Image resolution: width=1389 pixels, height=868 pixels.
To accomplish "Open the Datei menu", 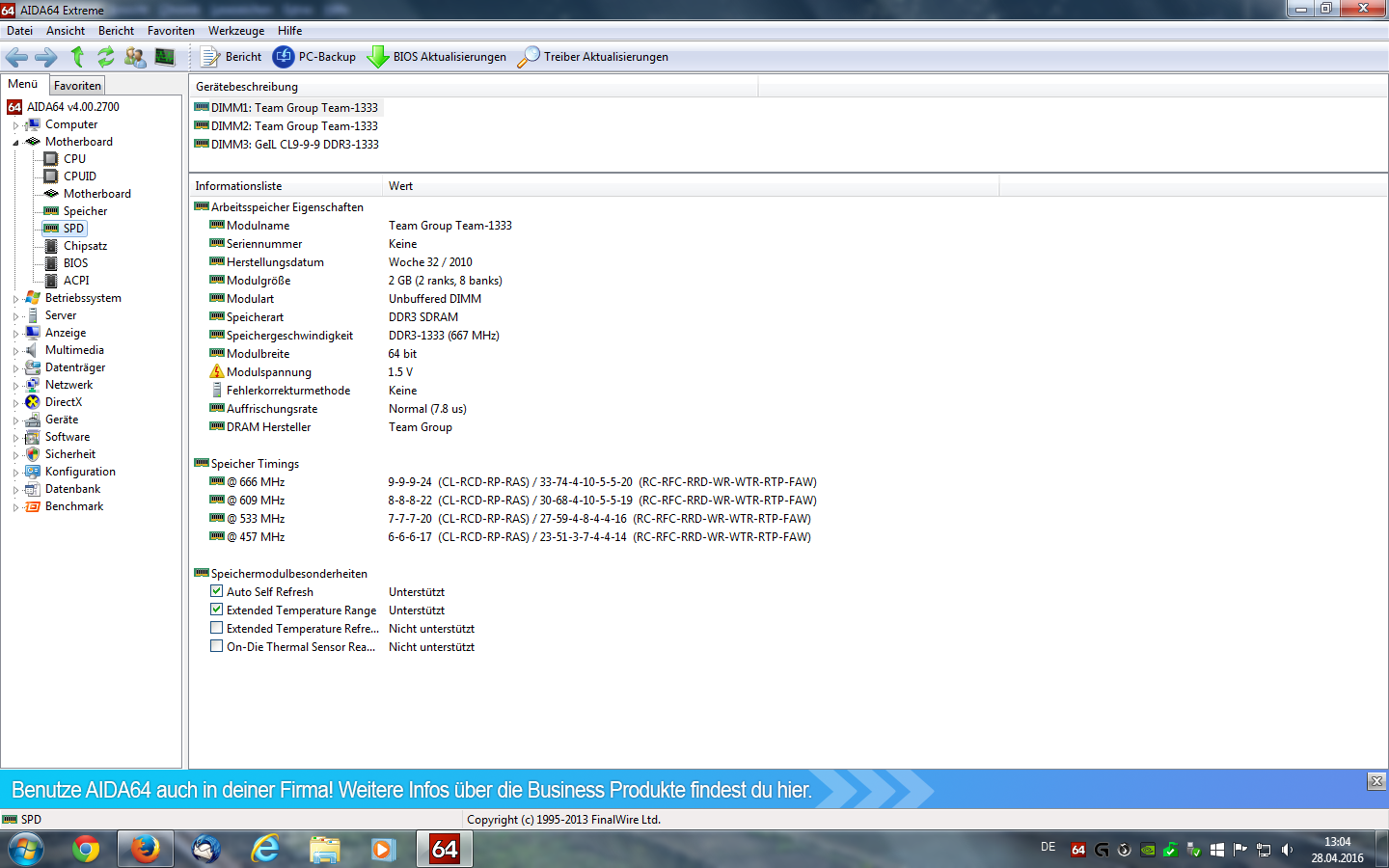I will 19,31.
